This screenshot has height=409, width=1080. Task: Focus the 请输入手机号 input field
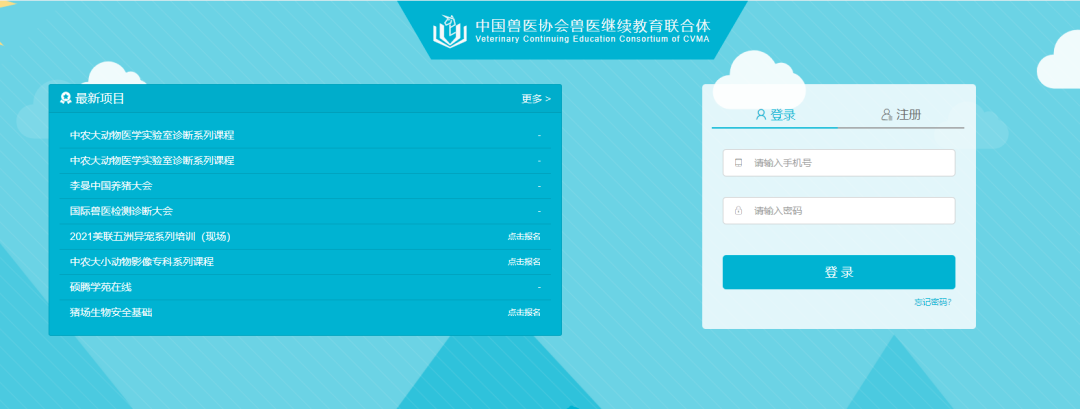tap(839, 163)
